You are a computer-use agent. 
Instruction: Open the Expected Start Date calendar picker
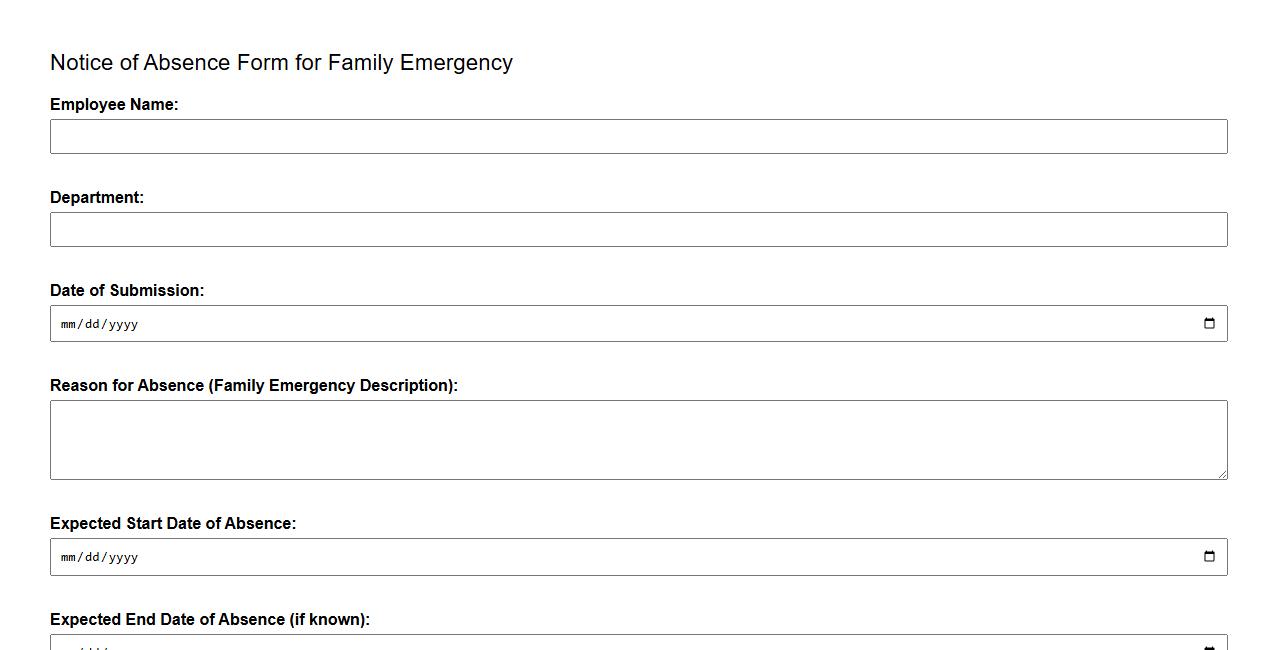(x=1209, y=556)
